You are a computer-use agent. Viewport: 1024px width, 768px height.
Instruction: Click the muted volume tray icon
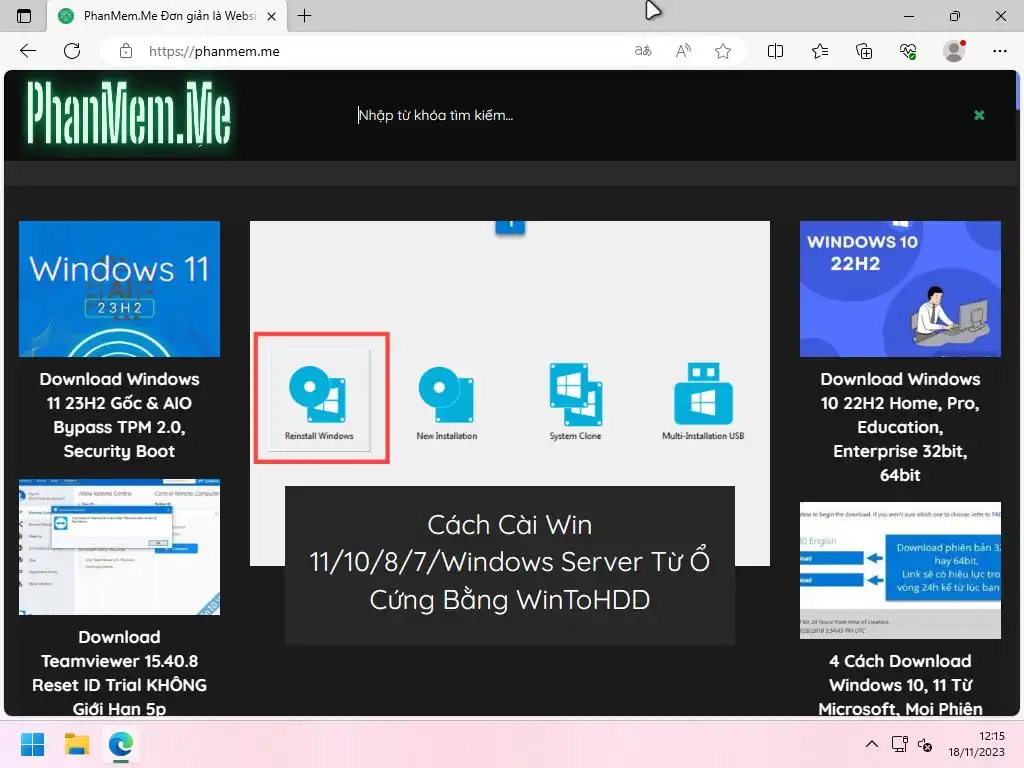tap(925, 744)
